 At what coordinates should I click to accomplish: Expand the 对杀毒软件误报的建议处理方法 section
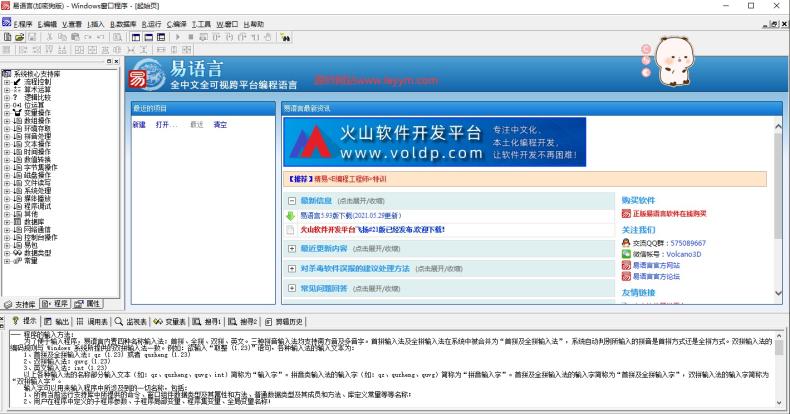[x=292, y=268]
